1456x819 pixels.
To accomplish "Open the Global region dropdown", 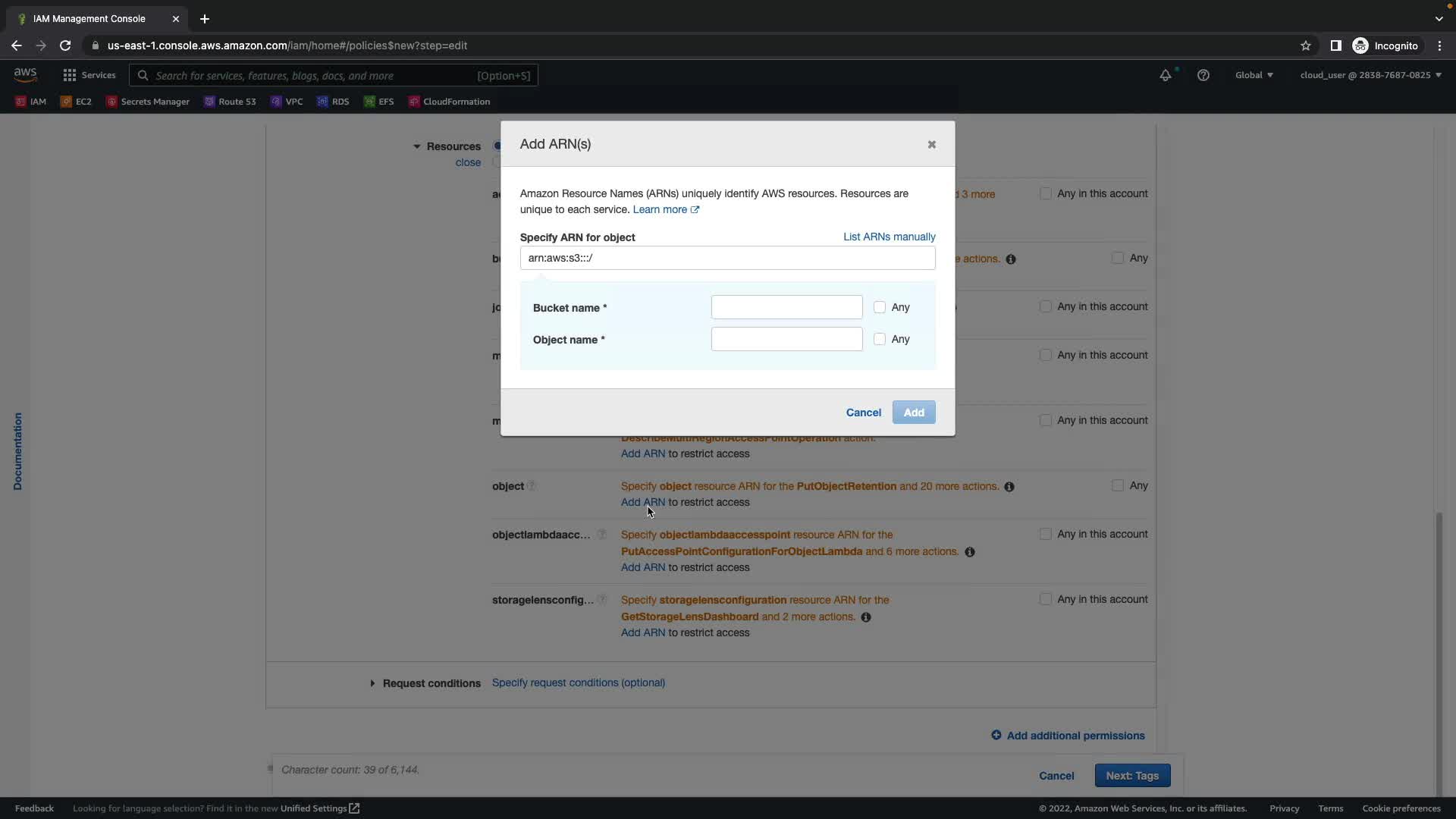I will point(1254,75).
